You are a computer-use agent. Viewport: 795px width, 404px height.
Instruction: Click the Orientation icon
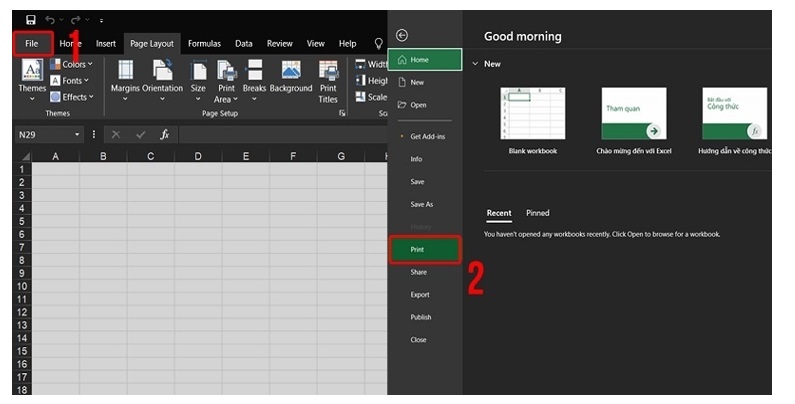[x=162, y=72]
